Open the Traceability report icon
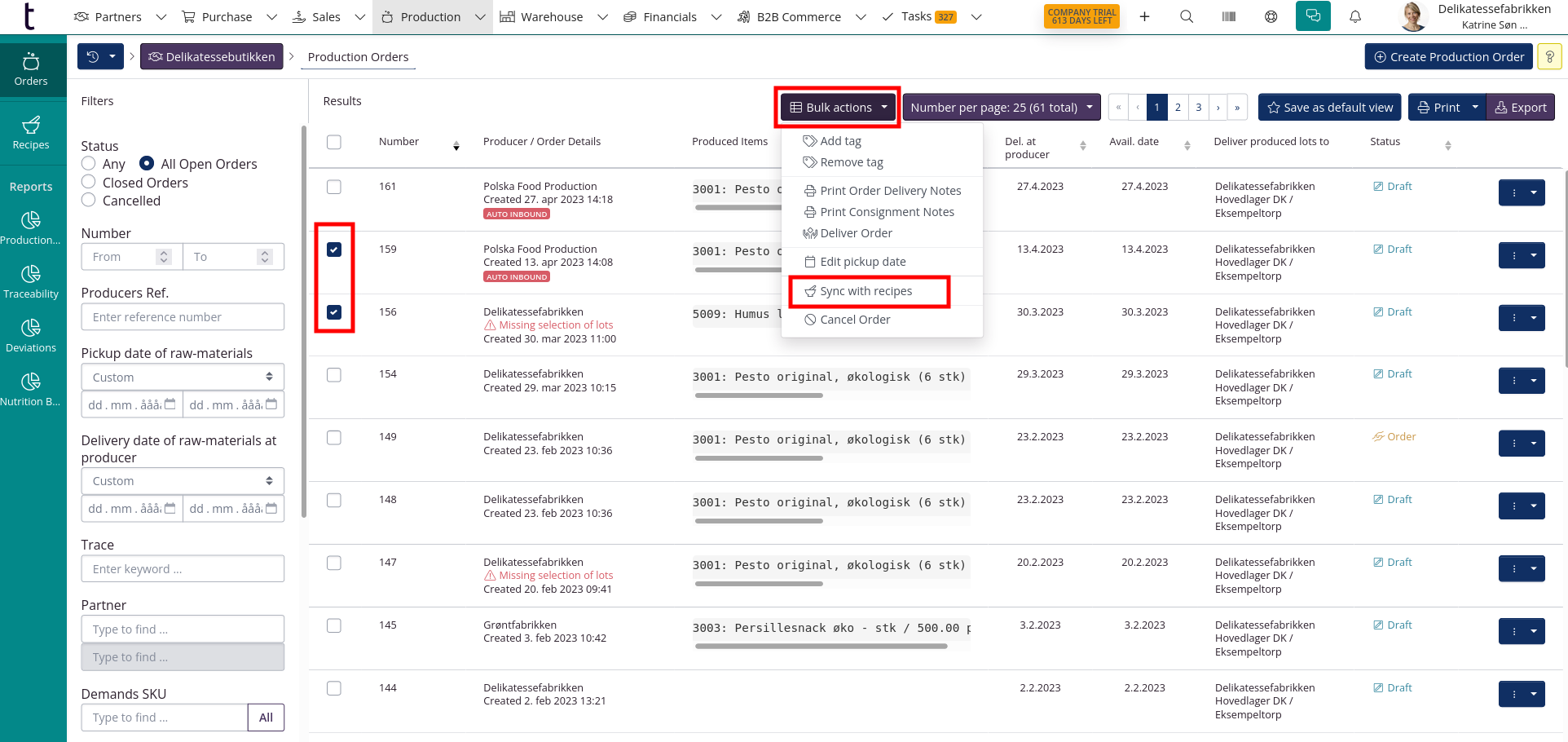Image resolution: width=1568 pixels, height=742 pixels. click(x=31, y=281)
